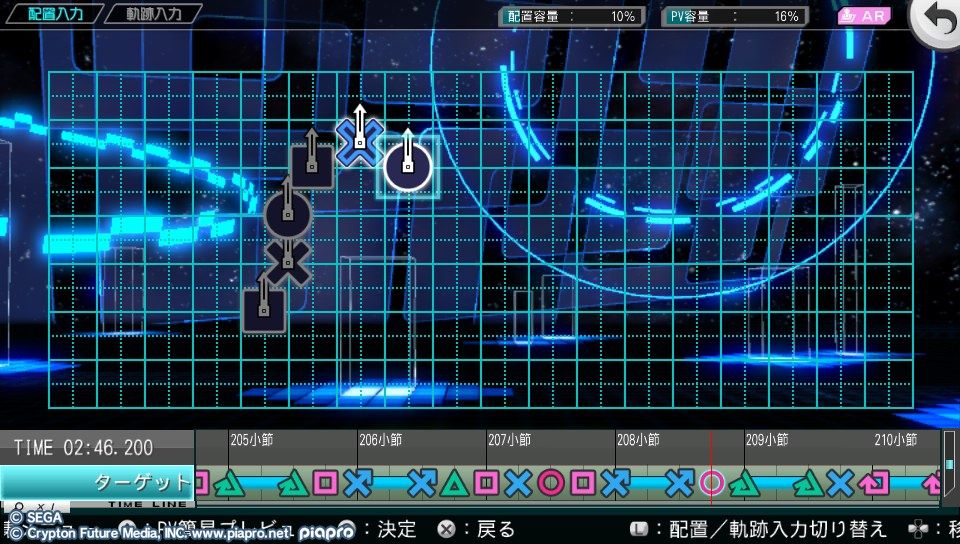Click the 配置容量 10% capacity indicator

pos(572,17)
